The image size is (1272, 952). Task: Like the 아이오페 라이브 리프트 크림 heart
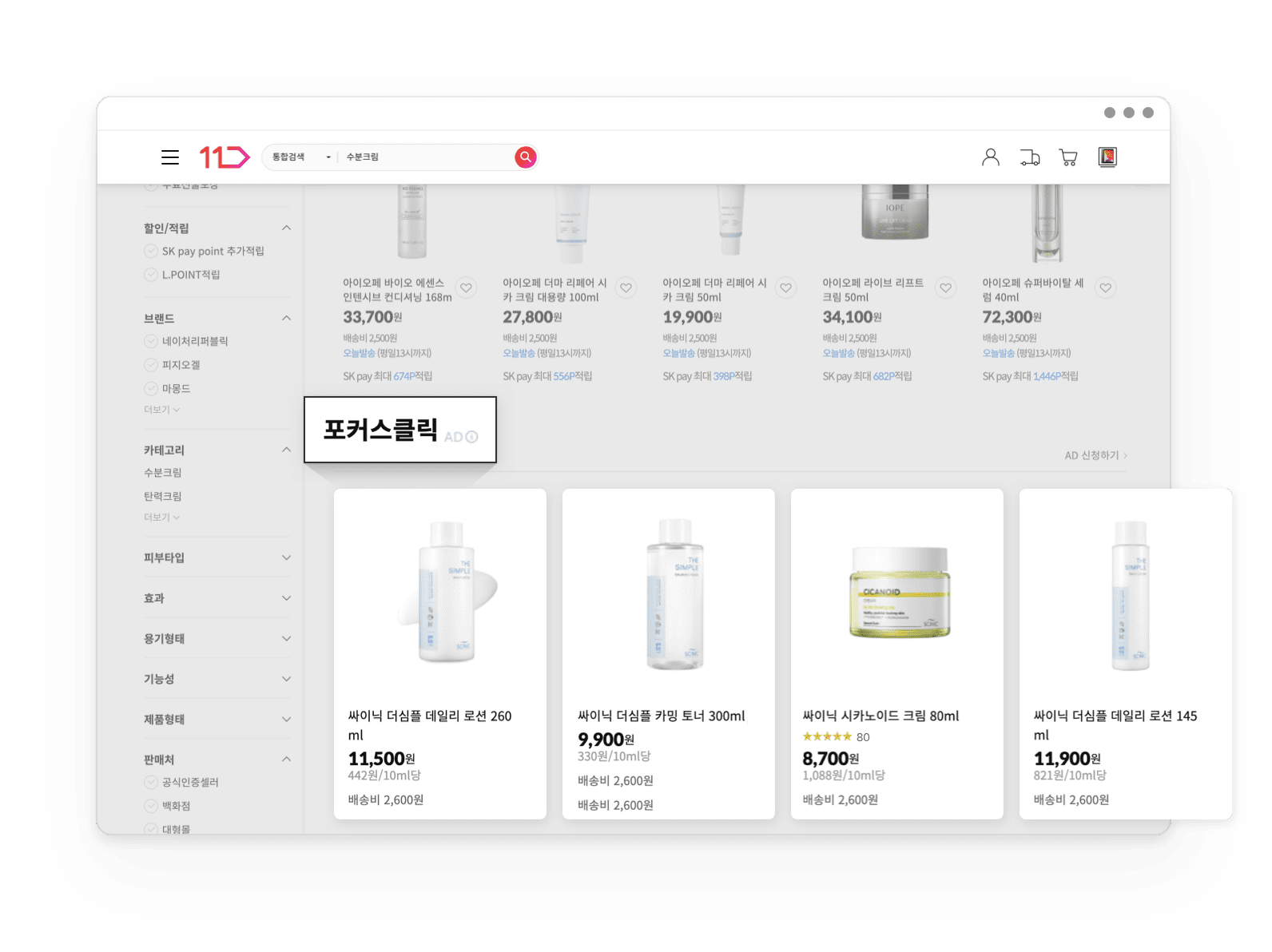tap(946, 288)
